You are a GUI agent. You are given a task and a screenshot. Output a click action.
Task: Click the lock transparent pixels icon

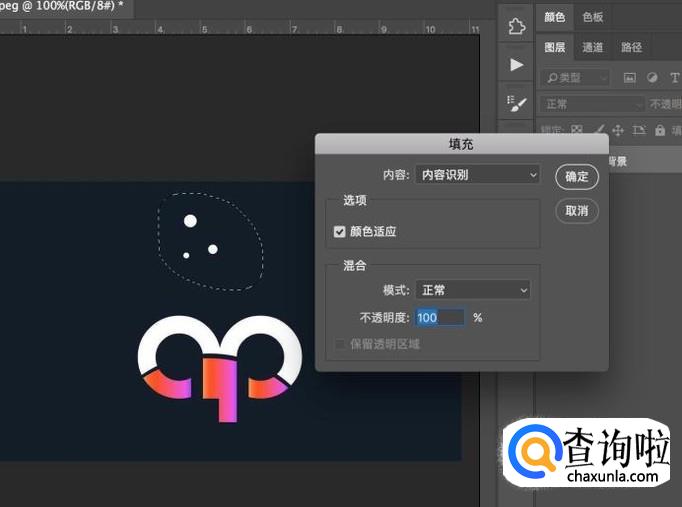pos(577,130)
